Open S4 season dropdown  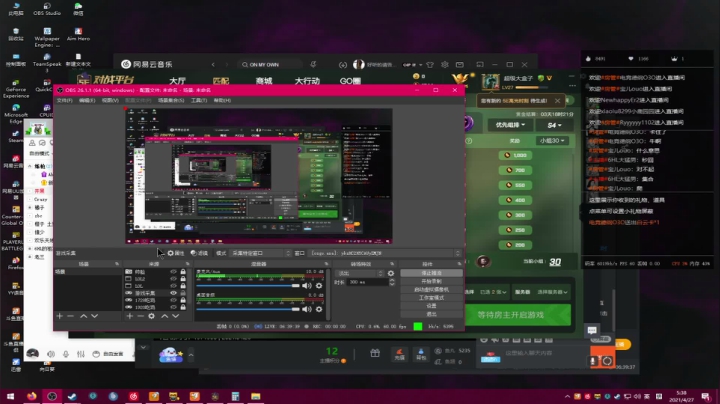554,125
